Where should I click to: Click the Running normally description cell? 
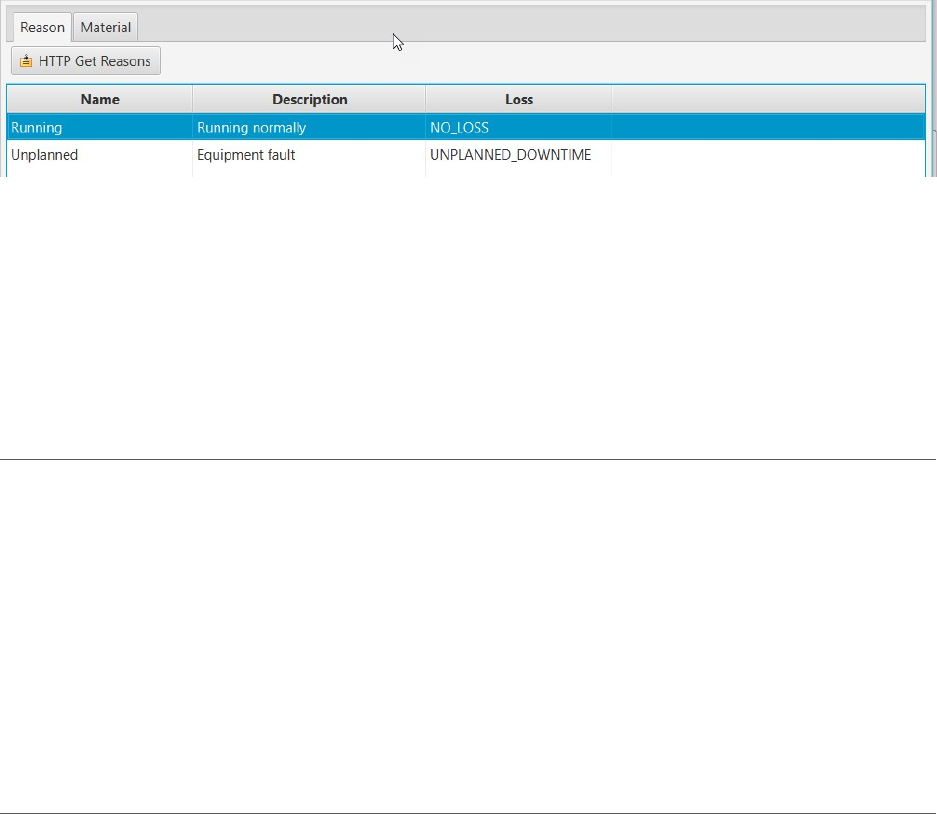(309, 127)
